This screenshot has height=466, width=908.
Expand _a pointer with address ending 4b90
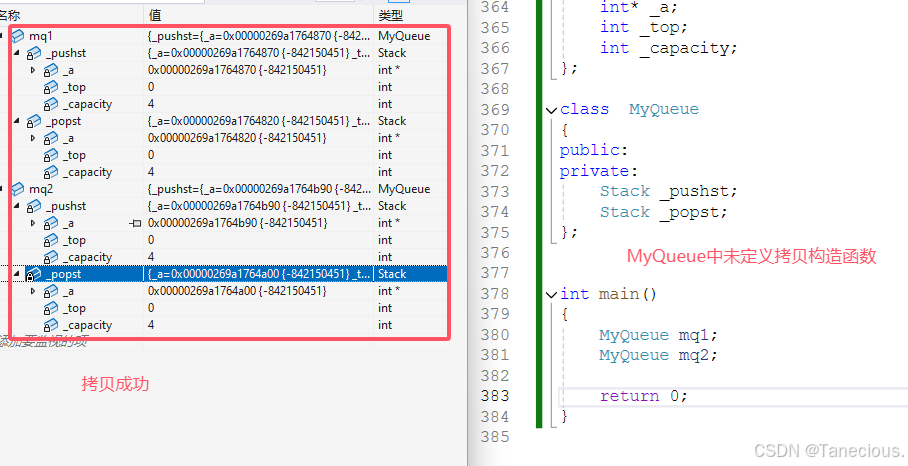pos(33,223)
